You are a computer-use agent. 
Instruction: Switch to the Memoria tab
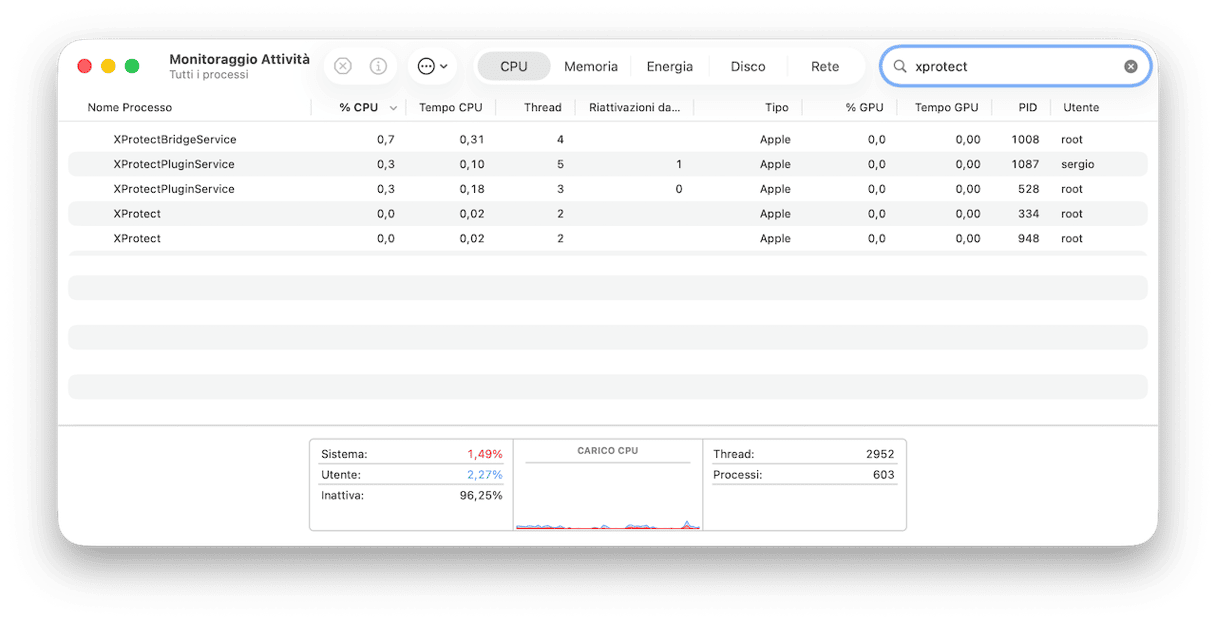coord(590,66)
